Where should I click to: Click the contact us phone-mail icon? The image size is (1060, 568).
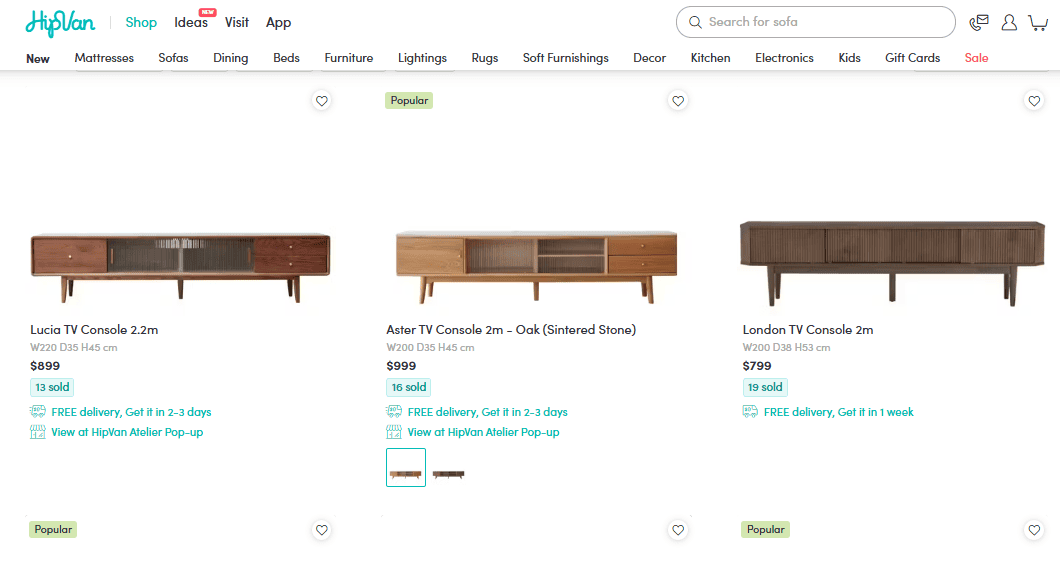click(x=978, y=22)
